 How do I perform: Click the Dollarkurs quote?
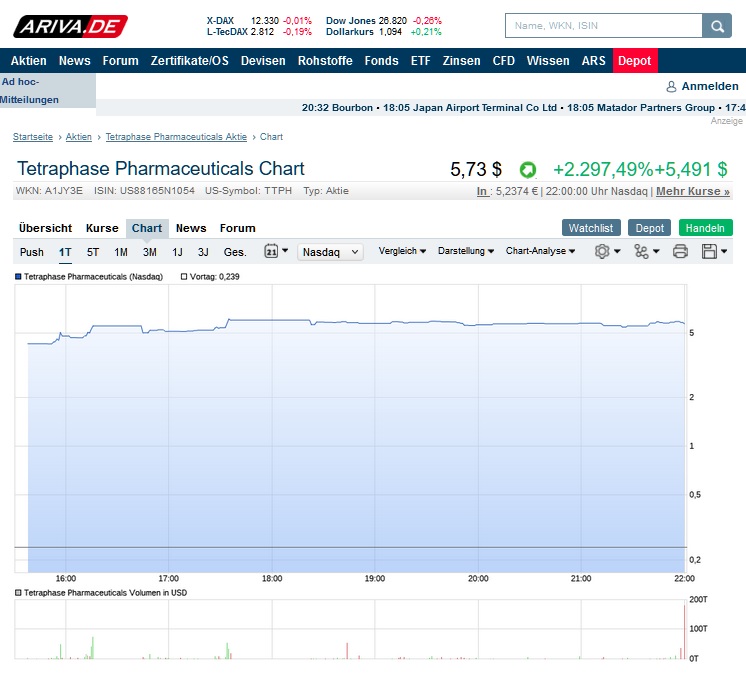(383, 32)
